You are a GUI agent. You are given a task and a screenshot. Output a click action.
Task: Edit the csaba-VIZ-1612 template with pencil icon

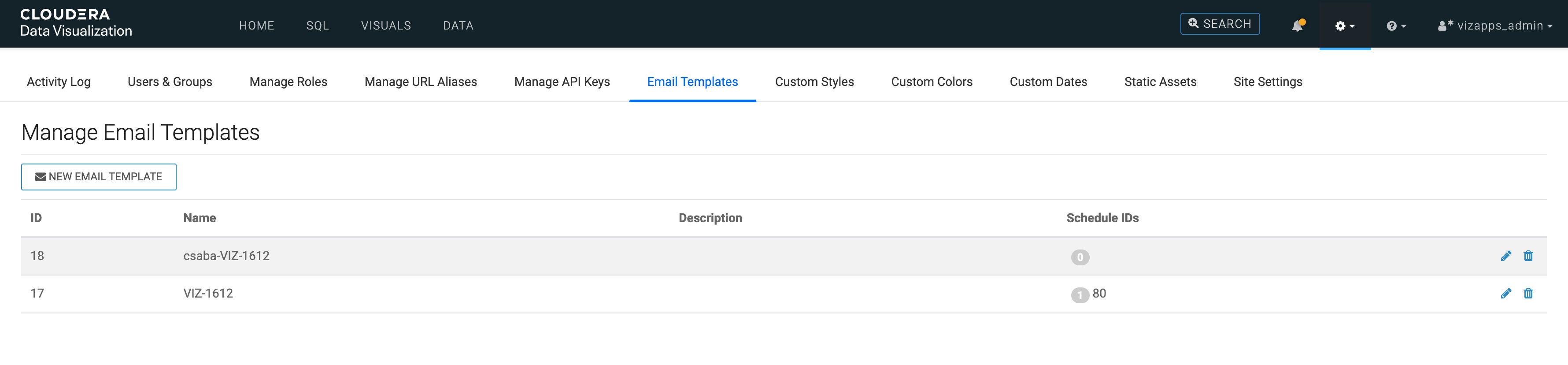tap(1505, 256)
